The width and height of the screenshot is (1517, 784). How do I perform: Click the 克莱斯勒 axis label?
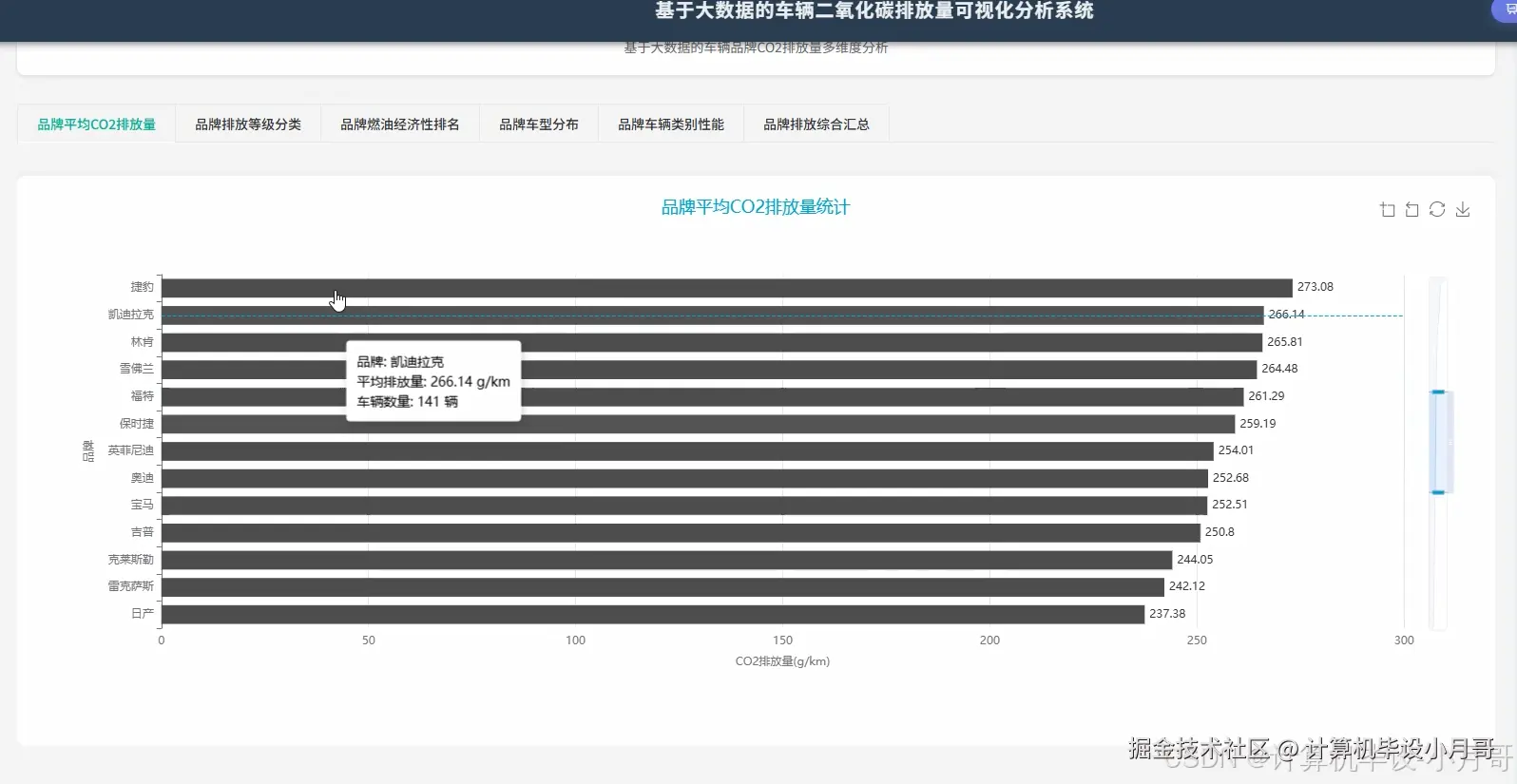tap(130, 560)
